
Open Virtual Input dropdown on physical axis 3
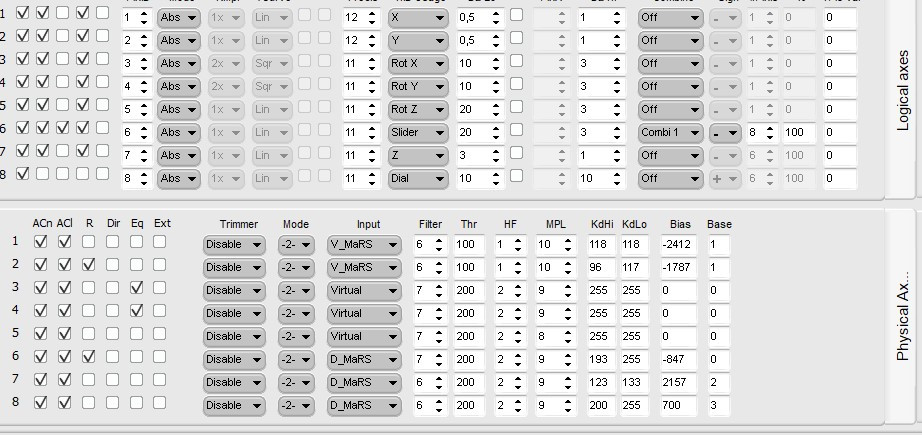[365, 290]
